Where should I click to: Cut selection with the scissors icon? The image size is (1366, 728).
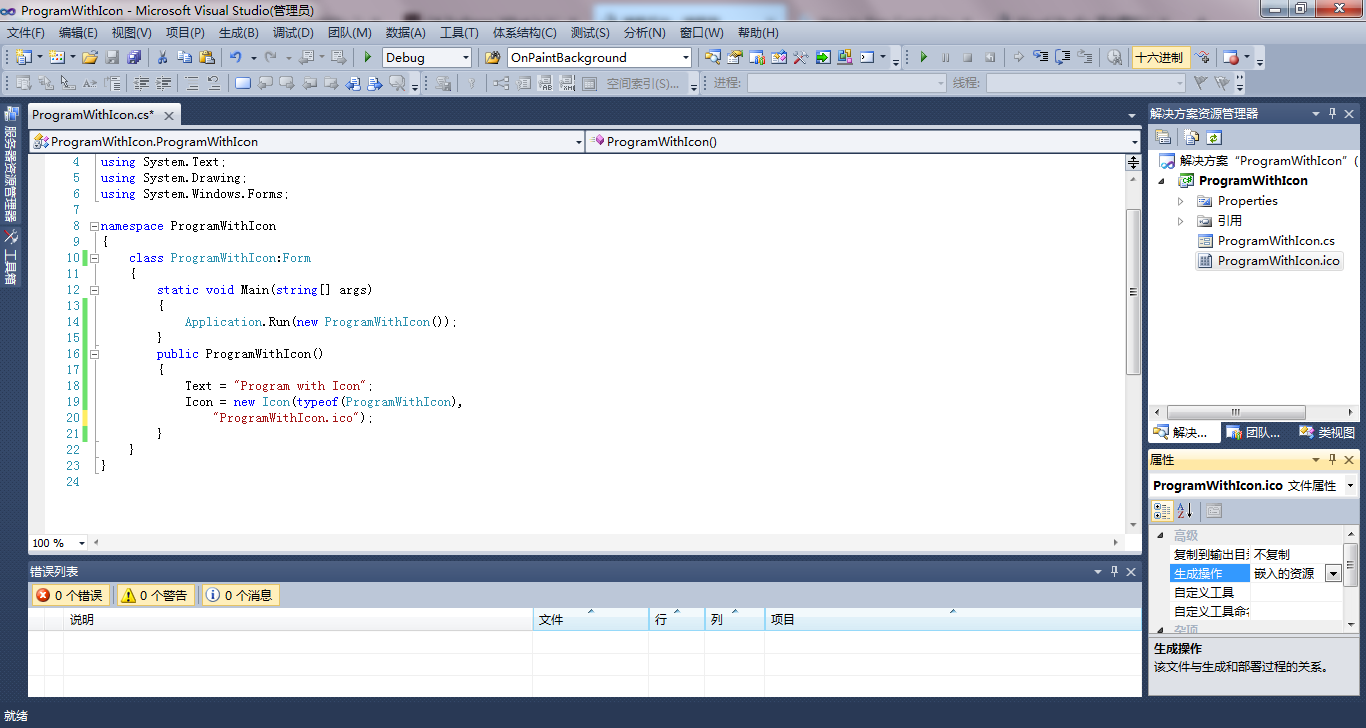point(162,57)
